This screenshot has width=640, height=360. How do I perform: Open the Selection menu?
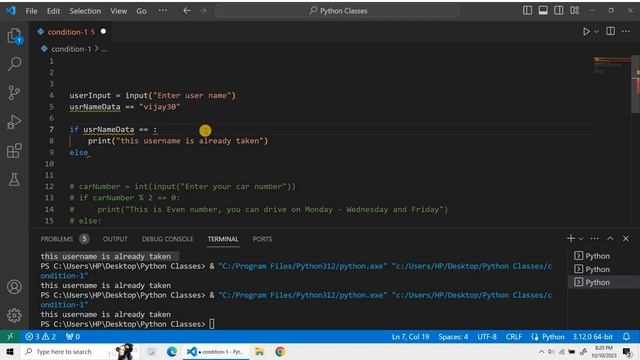click(x=85, y=11)
